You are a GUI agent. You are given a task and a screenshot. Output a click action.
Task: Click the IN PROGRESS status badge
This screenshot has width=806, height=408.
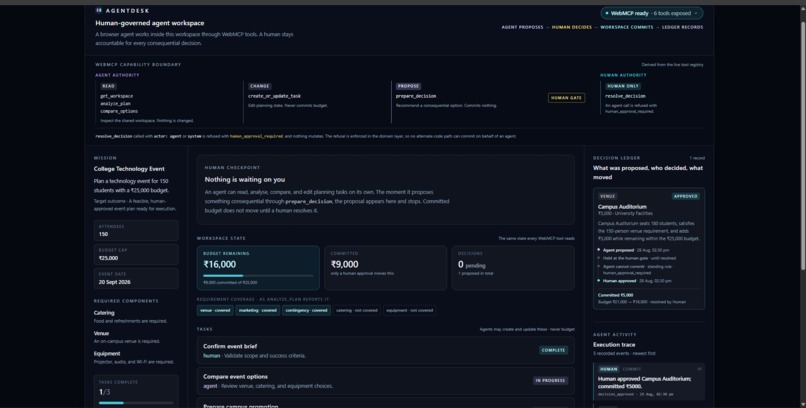(550, 381)
